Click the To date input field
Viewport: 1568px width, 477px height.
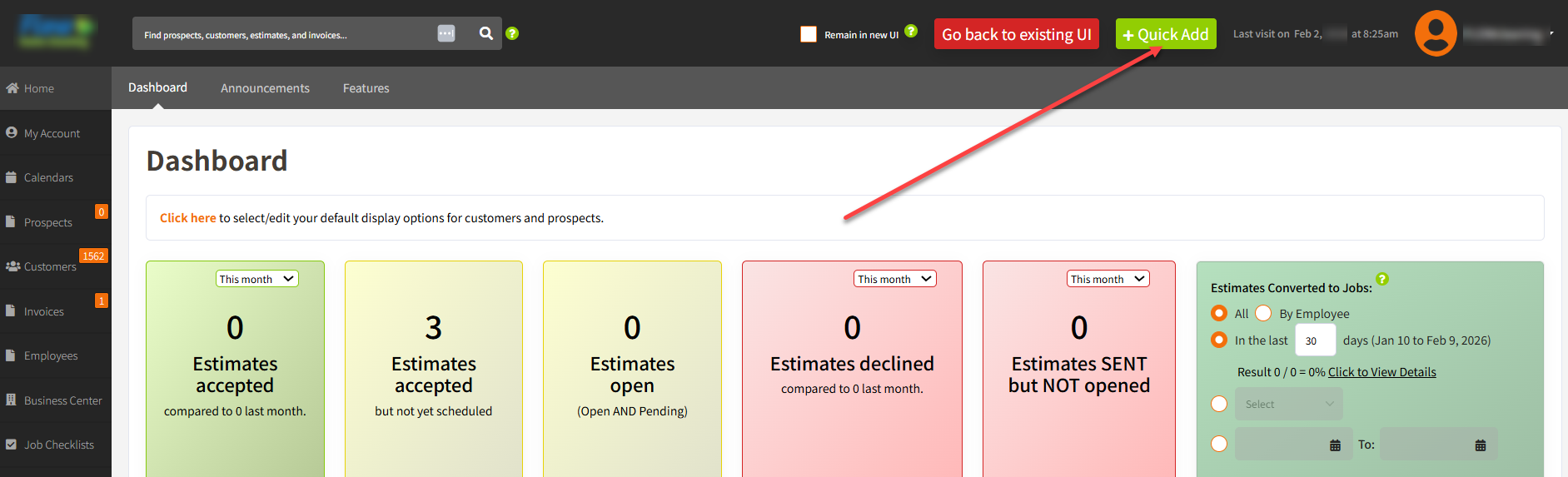click(x=1438, y=444)
